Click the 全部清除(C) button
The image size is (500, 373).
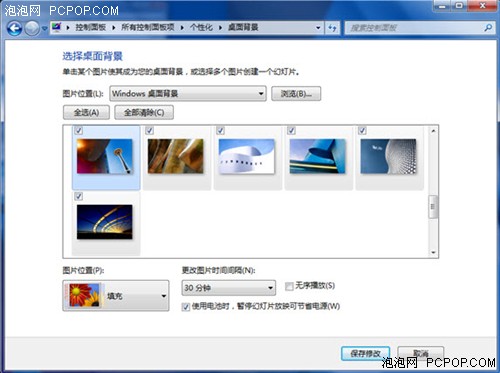(144, 112)
